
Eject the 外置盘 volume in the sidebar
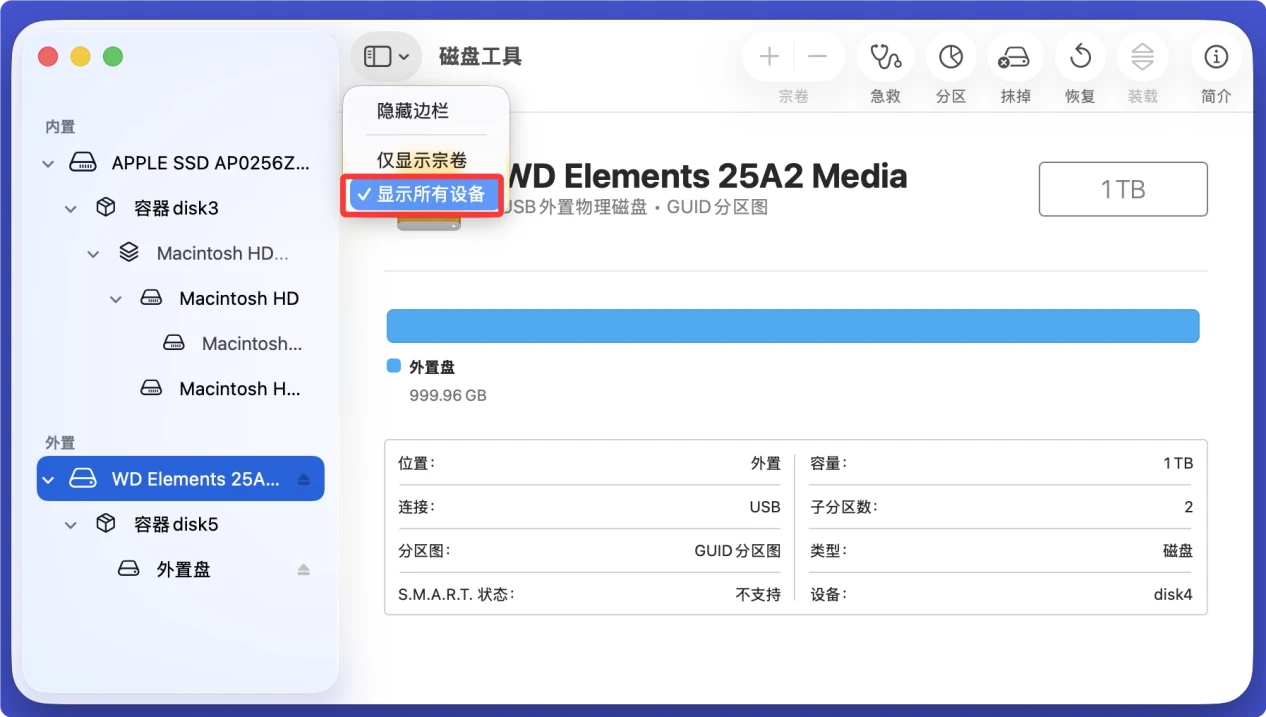tap(304, 570)
